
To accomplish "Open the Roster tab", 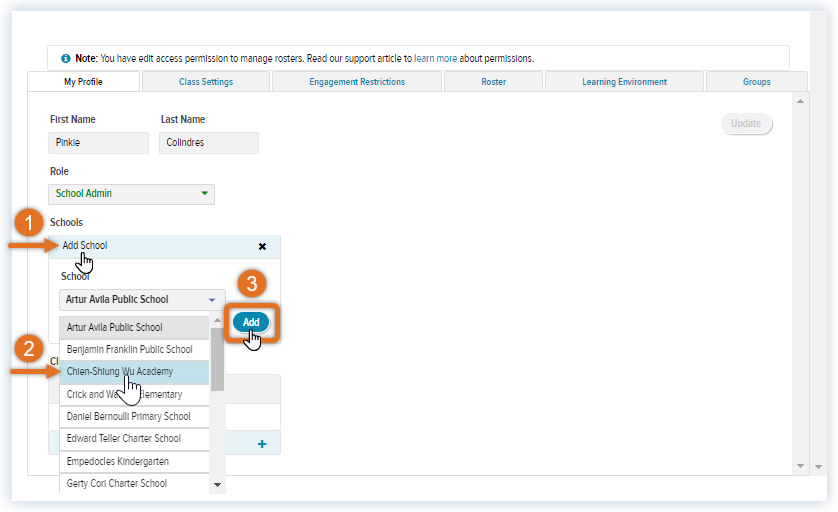I will pos(493,82).
